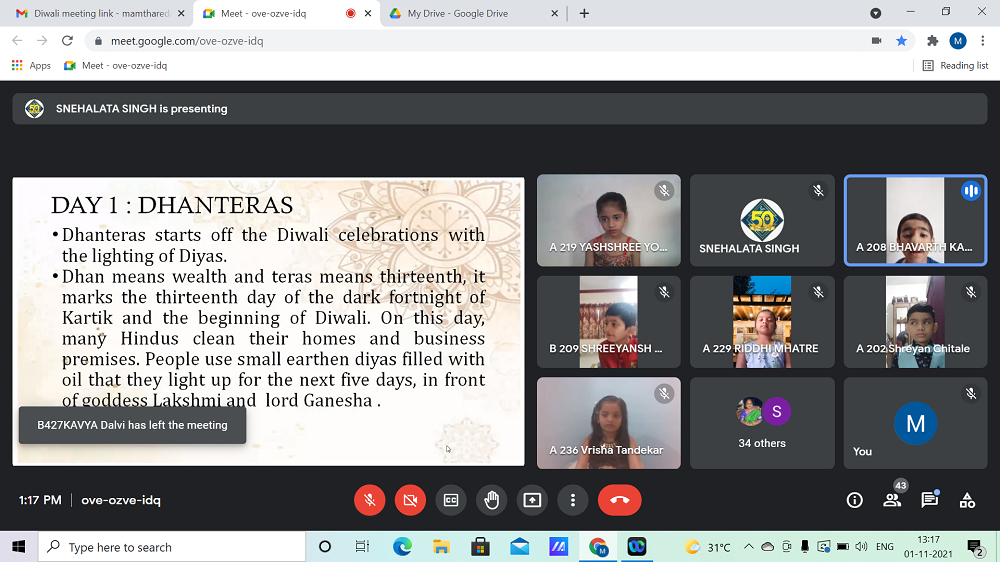Expand the 34 others participant tile
The height and width of the screenshot is (562, 1000).
pos(762,422)
